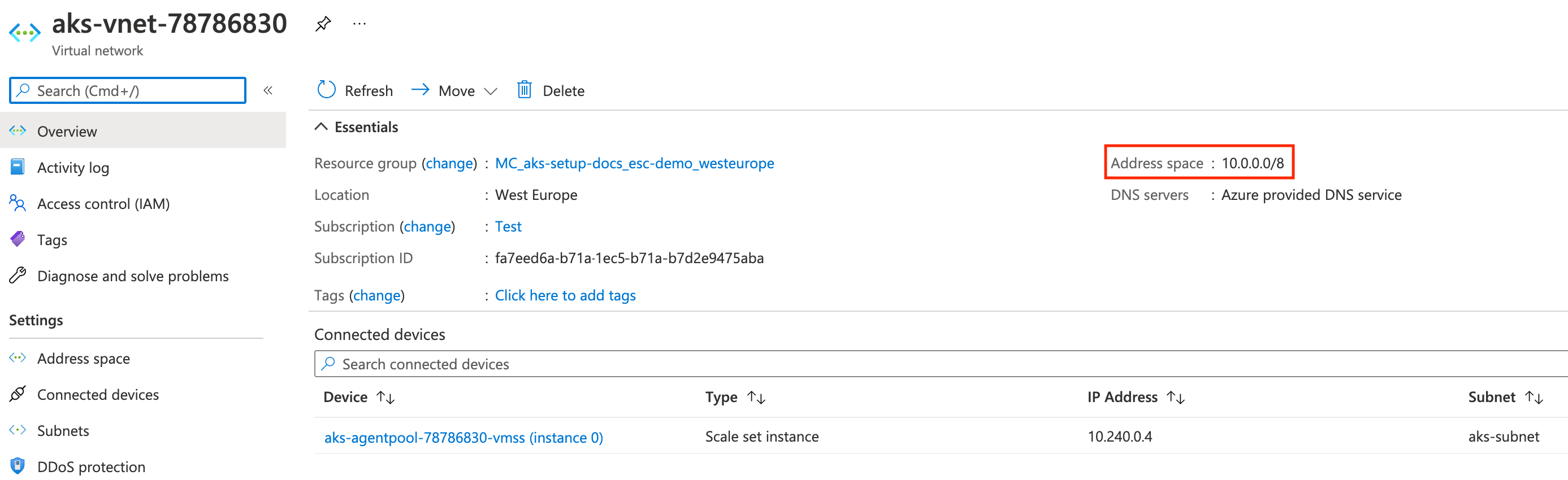Screen dimensions: 1568x480
Task: Open the Activity log page
Action: tap(73, 167)
